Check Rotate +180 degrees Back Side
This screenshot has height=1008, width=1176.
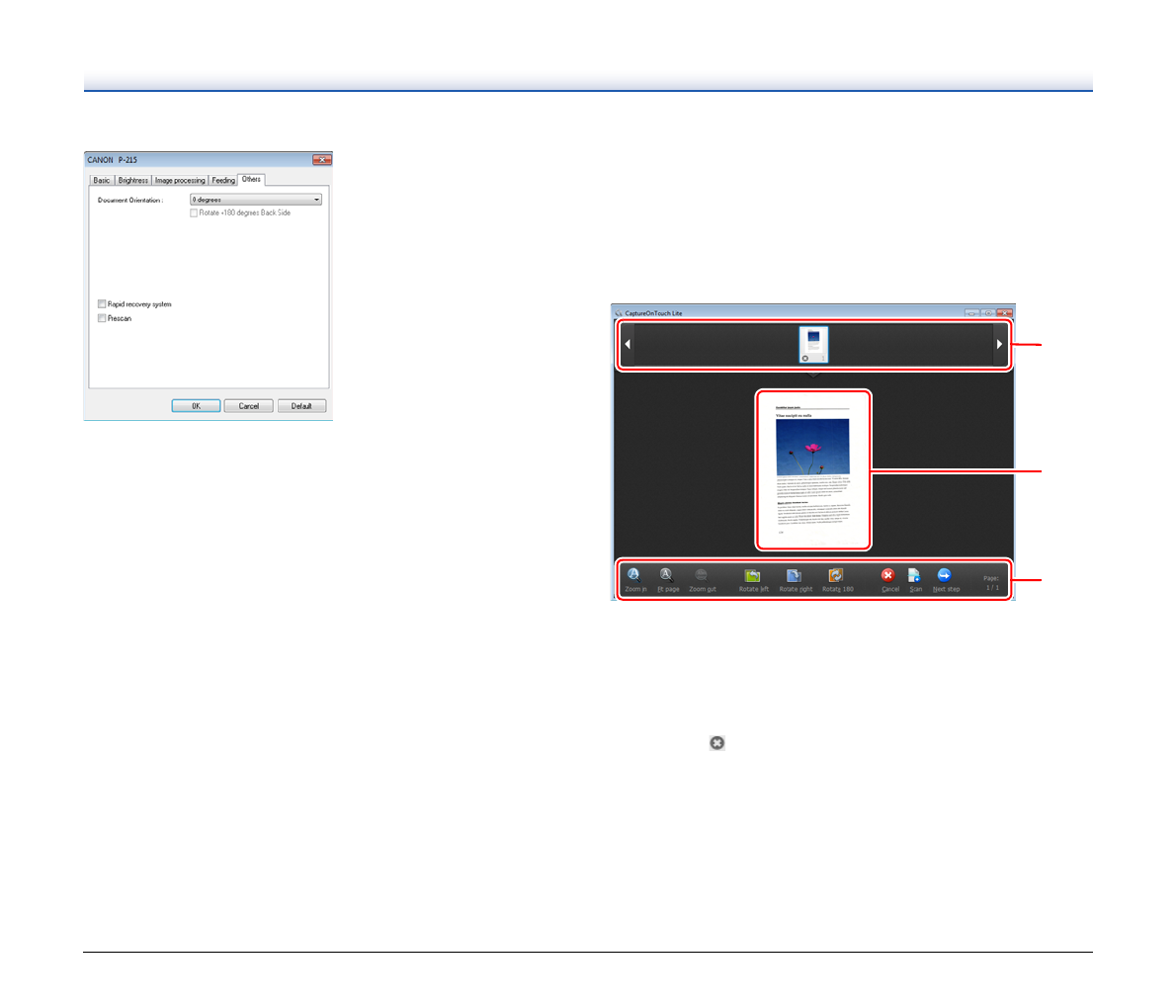pyautogui.click(x=194, y=212)
